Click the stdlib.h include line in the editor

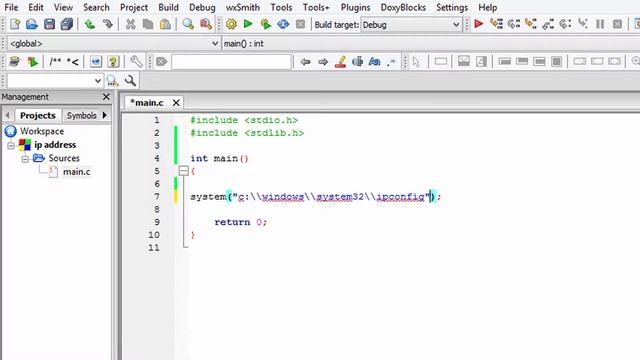pyautogui.click(x=247, y=133)
